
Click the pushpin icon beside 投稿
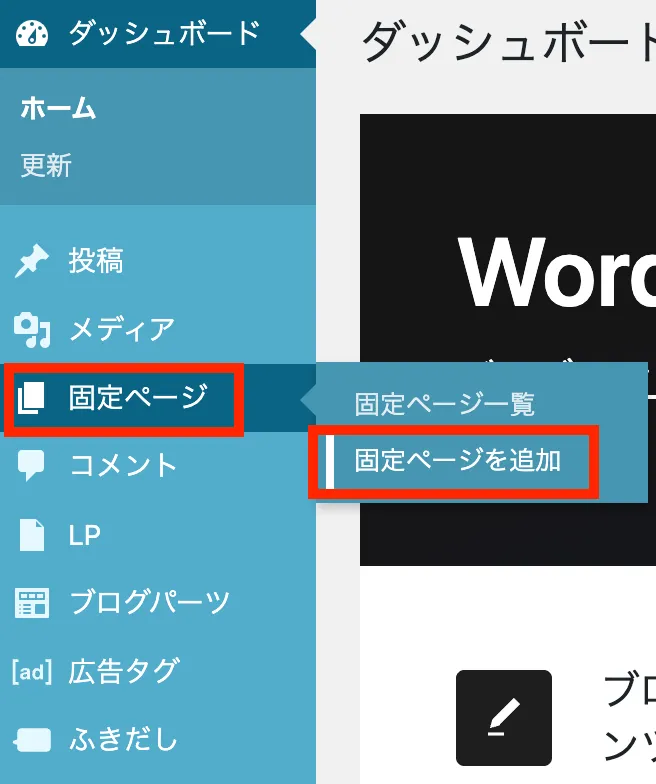coord(32,261)
